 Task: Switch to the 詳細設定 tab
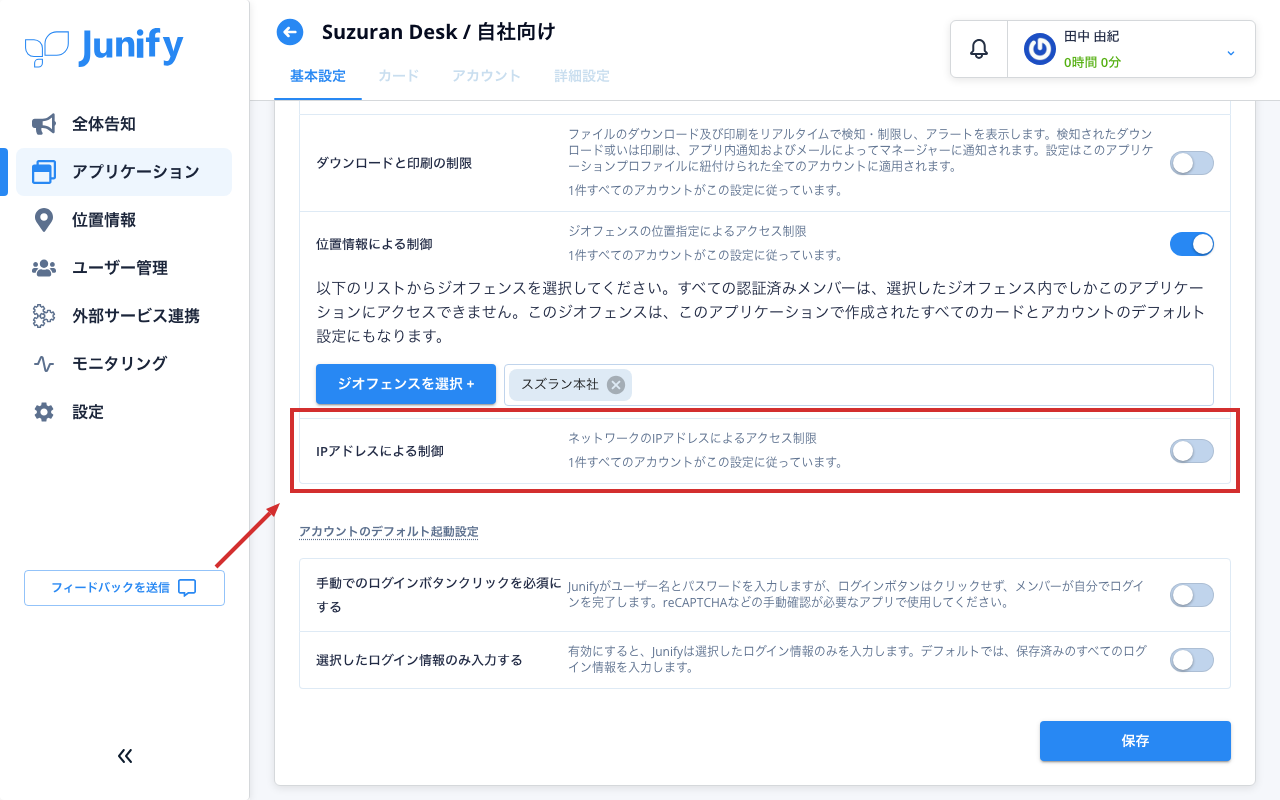point(582,76)
